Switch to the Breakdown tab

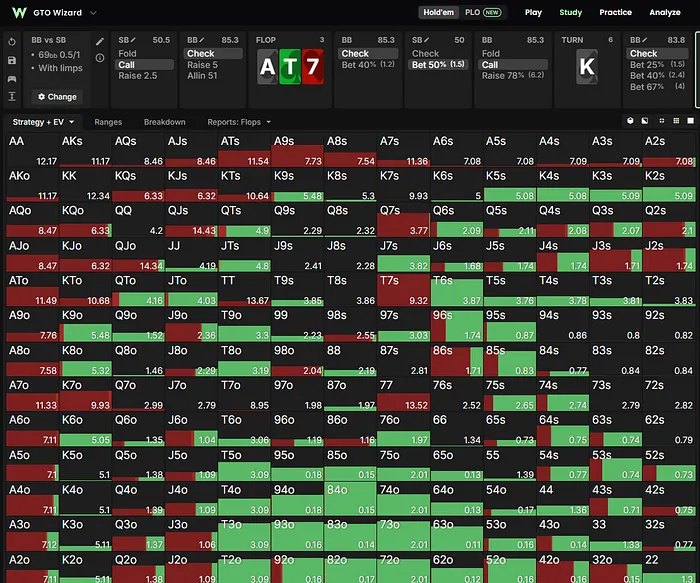164,122
